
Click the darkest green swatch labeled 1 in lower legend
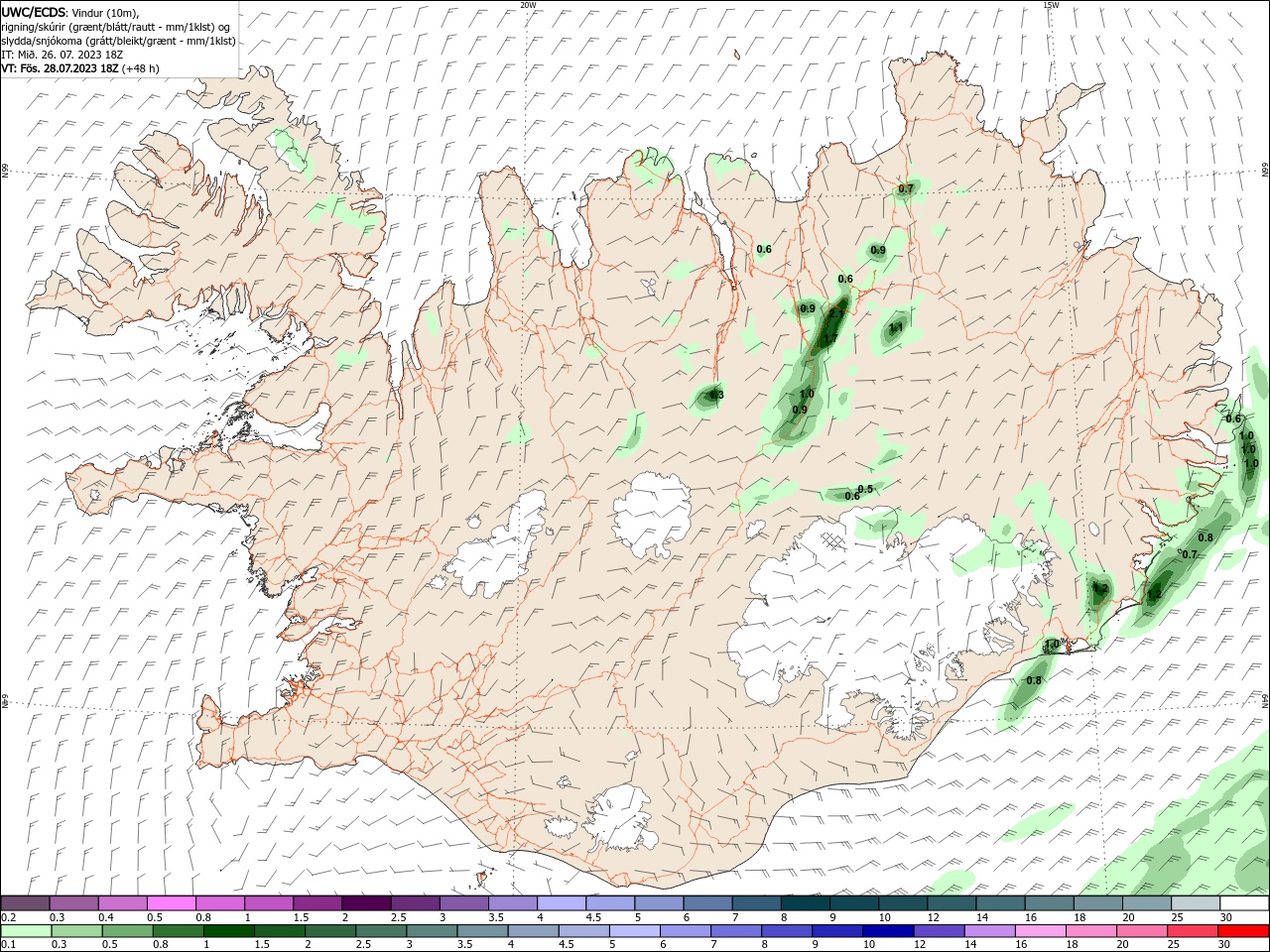[x=228, y=931]
